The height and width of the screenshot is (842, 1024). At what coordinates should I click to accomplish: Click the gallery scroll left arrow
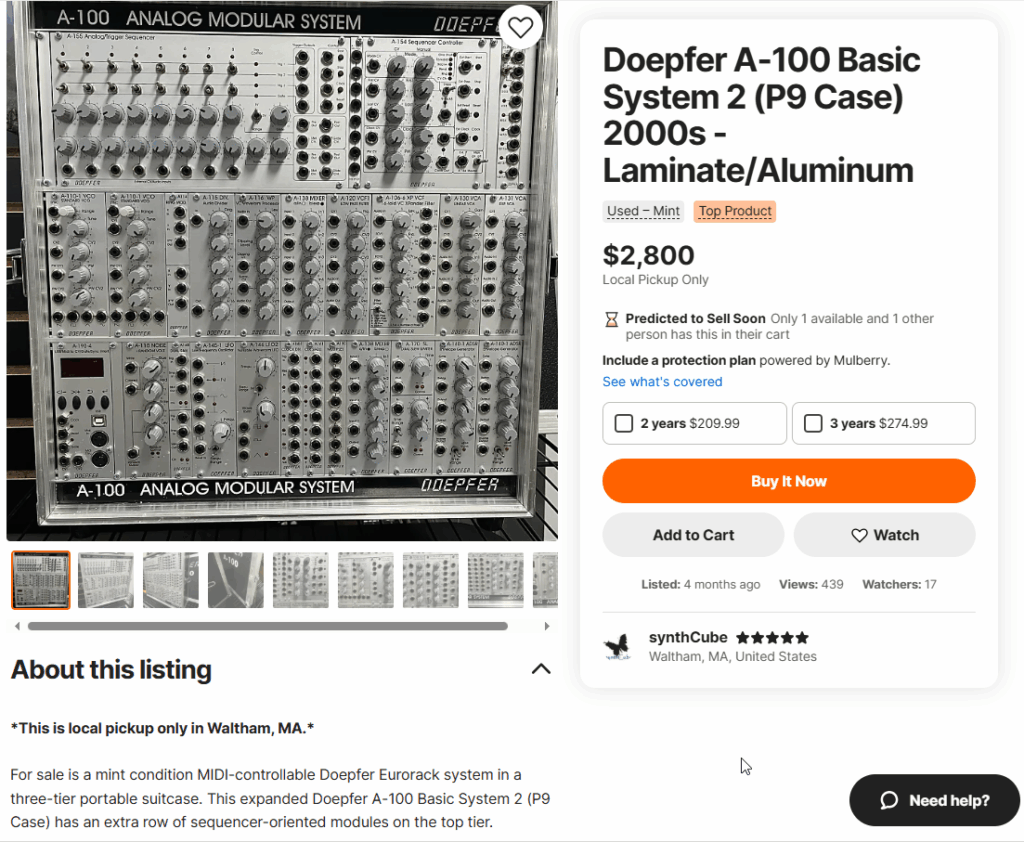pos(17,626)
